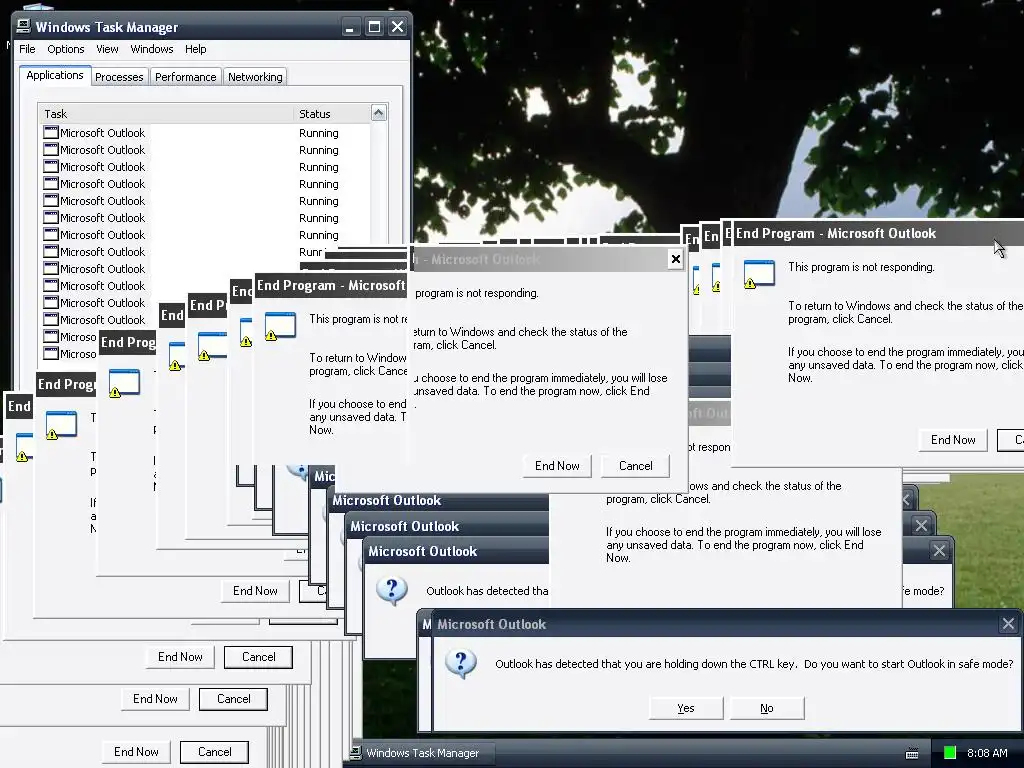1024x768 pixels.
Task: Switch to the Performance tab
Action: [185, 77]
